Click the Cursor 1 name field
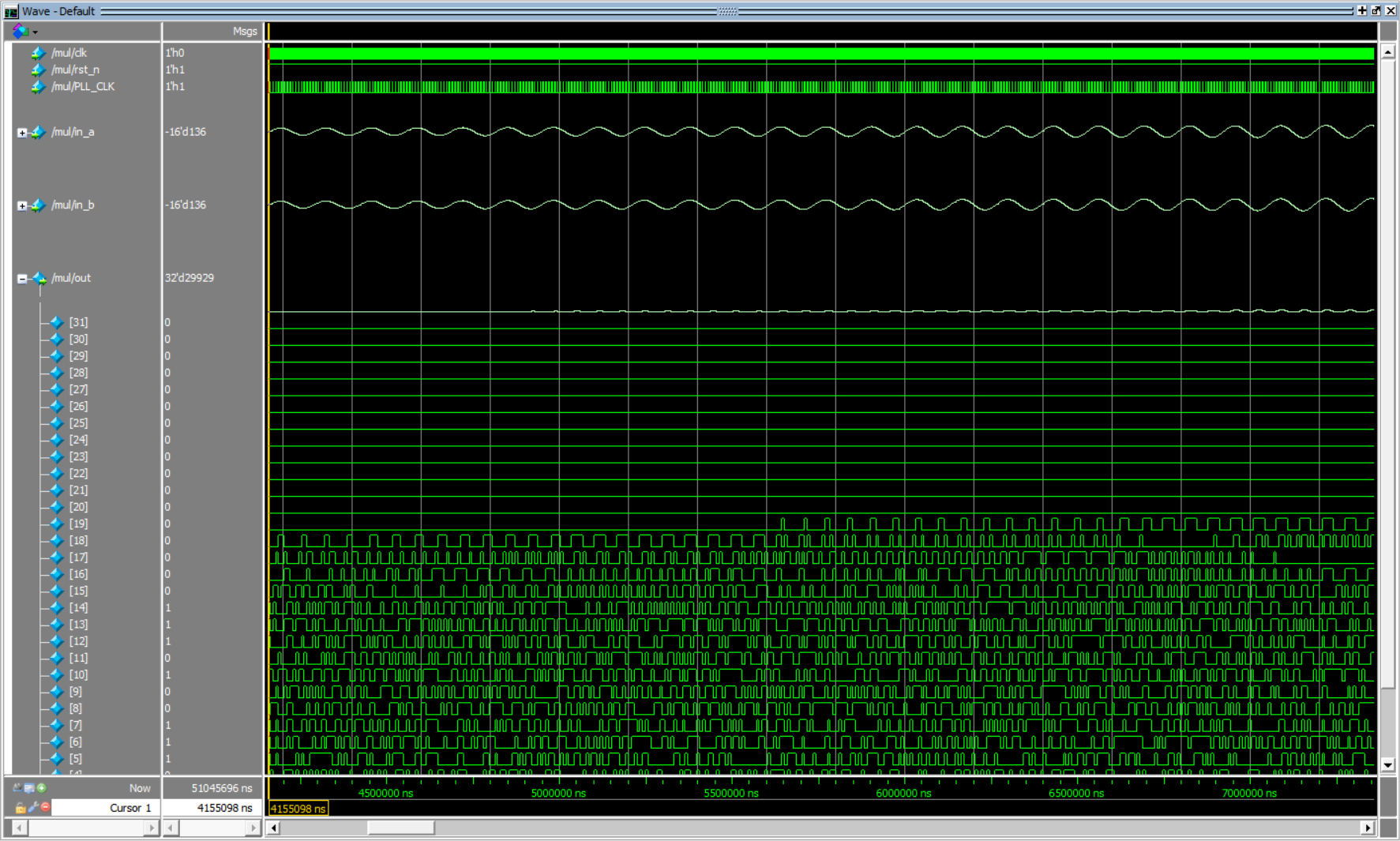This screenshot has width=1400, height=841. coord(107,808)
